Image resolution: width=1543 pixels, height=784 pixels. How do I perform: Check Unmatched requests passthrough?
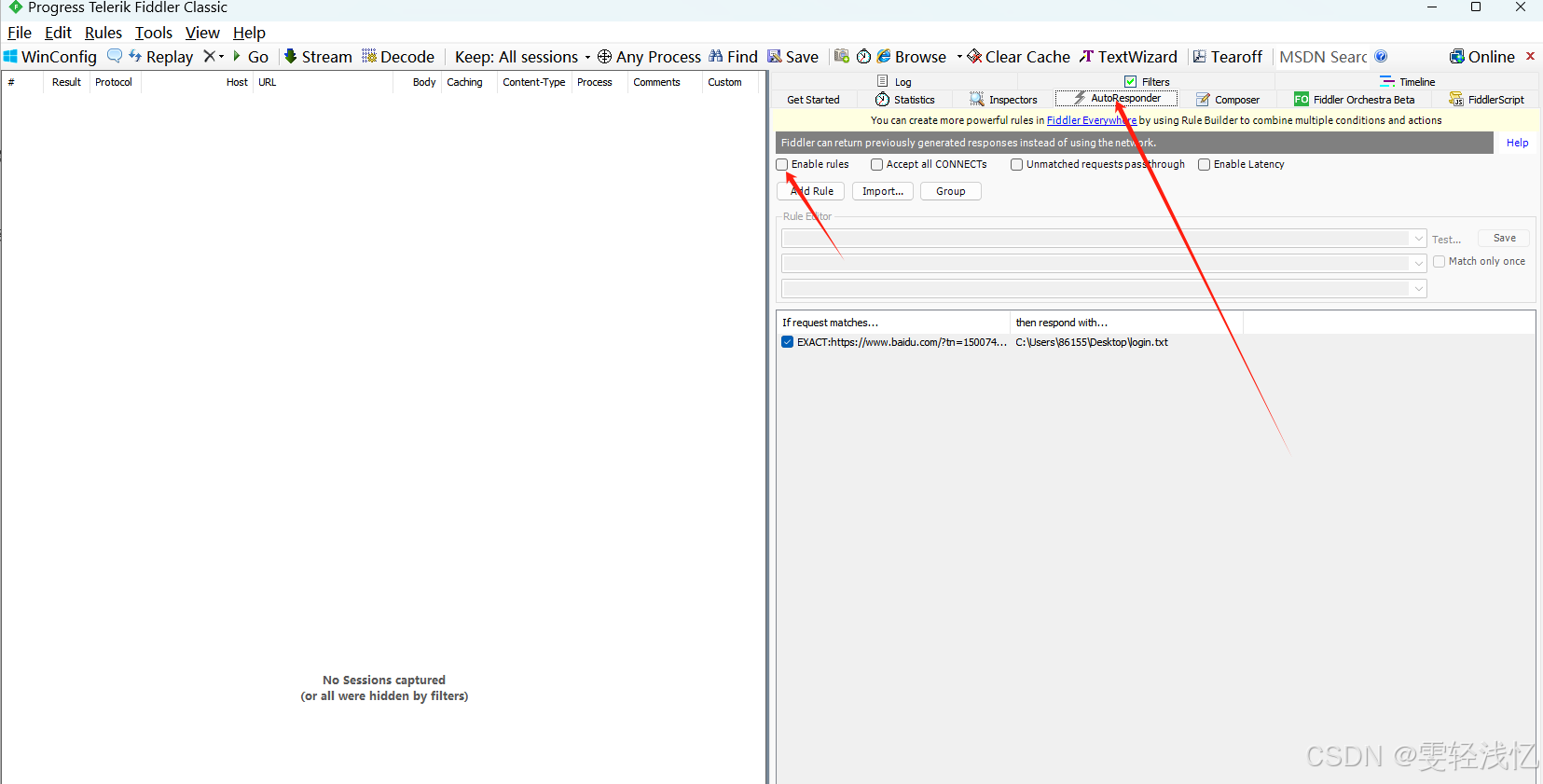(1016, 164)
